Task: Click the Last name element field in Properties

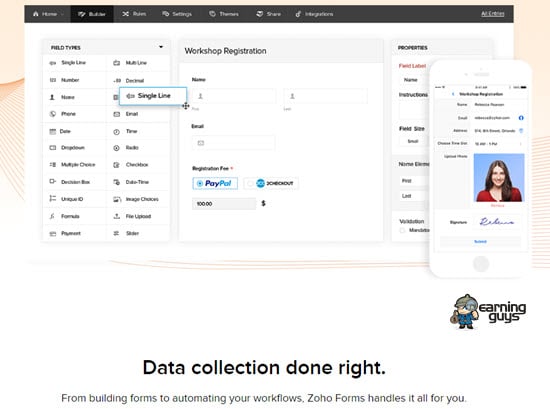Action: (414, 196)
